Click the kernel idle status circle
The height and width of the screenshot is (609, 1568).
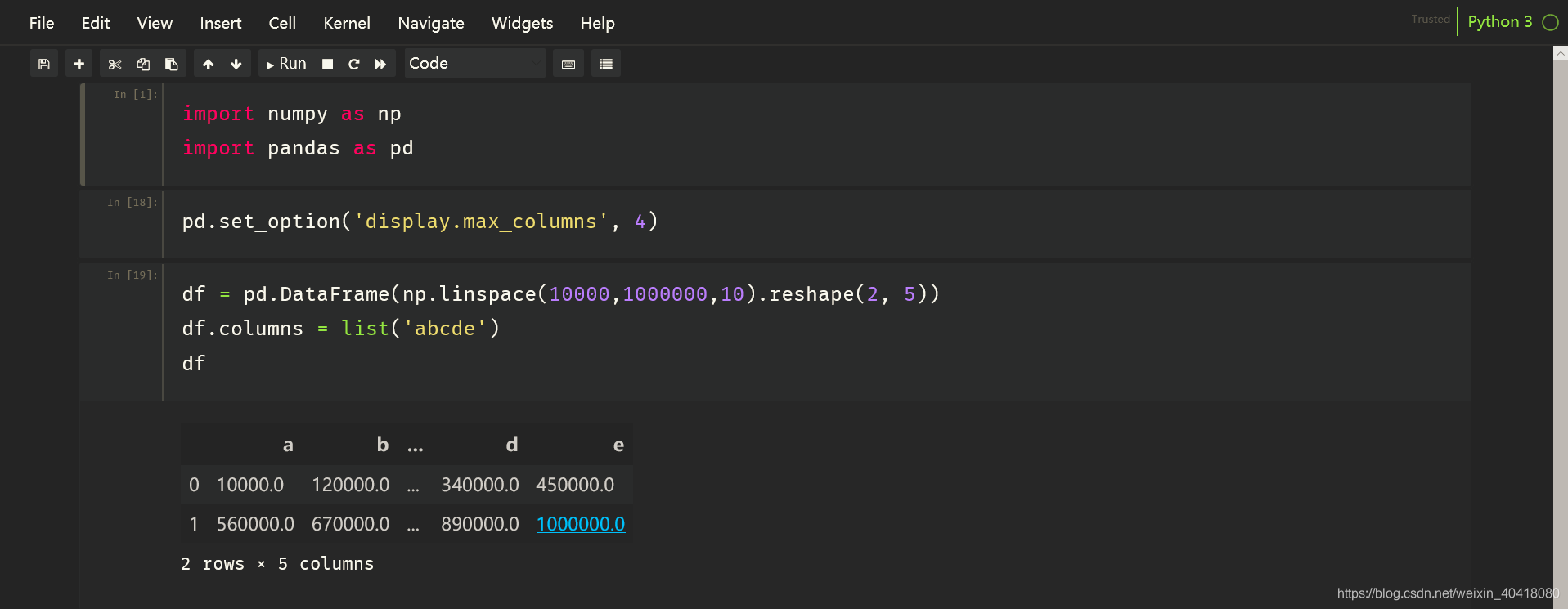[x=1550, y=23]
